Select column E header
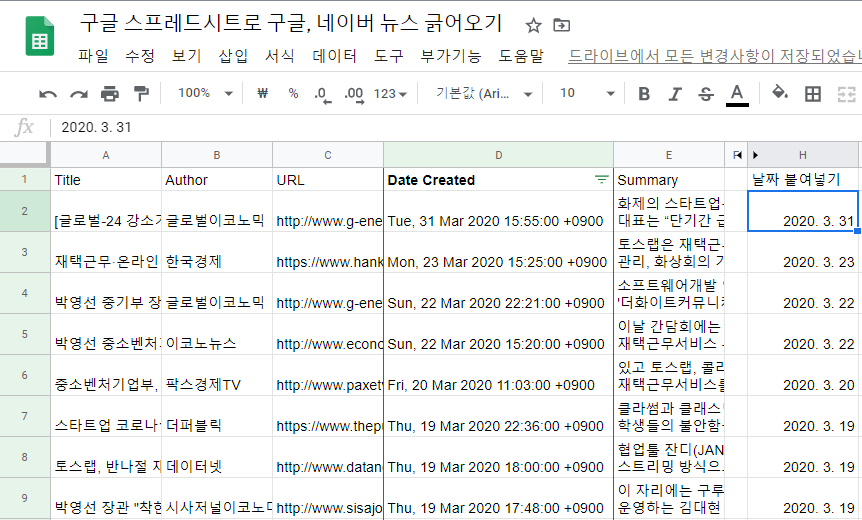862x520 pixels. pos(669,155)
